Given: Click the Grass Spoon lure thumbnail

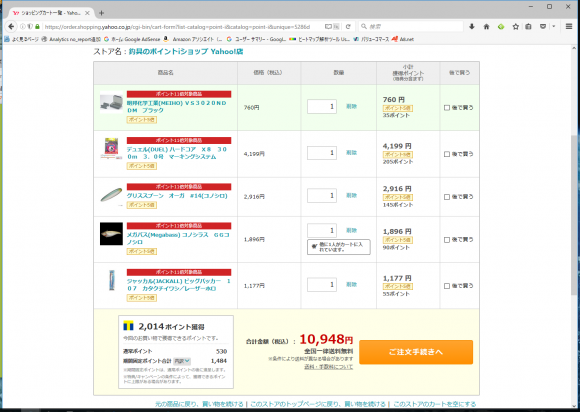Looking at the screenshot, I should coord(111,195).
